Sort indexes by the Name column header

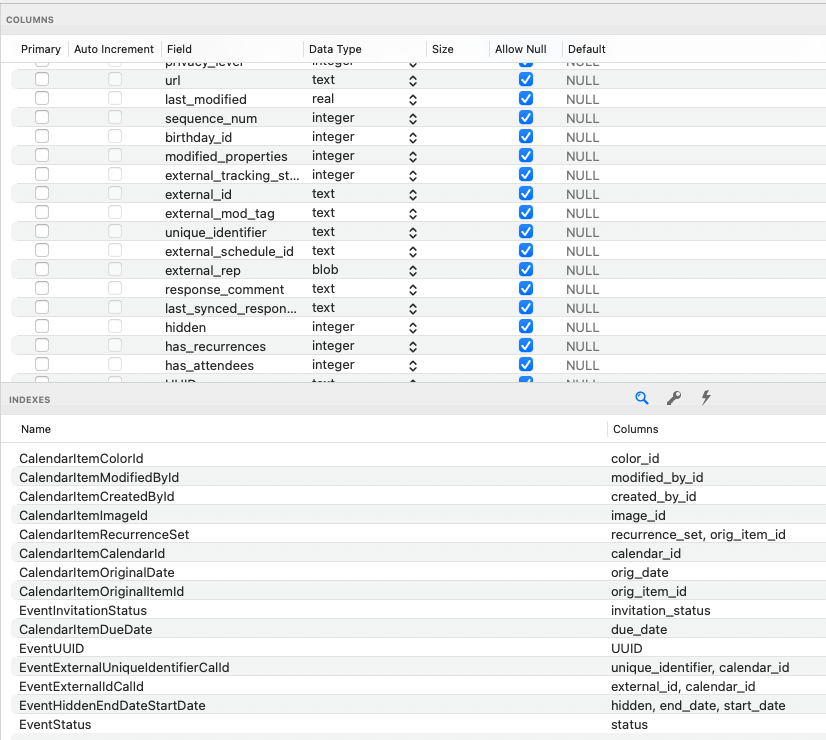(37, 429)
